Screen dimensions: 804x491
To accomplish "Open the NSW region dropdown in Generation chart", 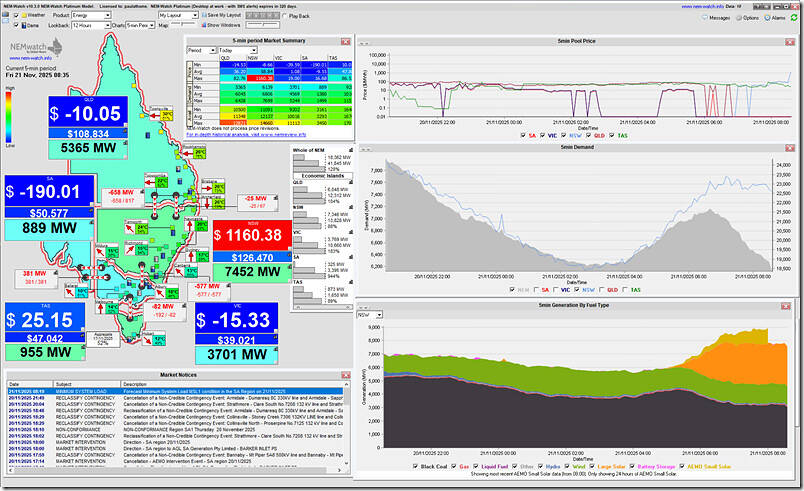I will [370, 315].
